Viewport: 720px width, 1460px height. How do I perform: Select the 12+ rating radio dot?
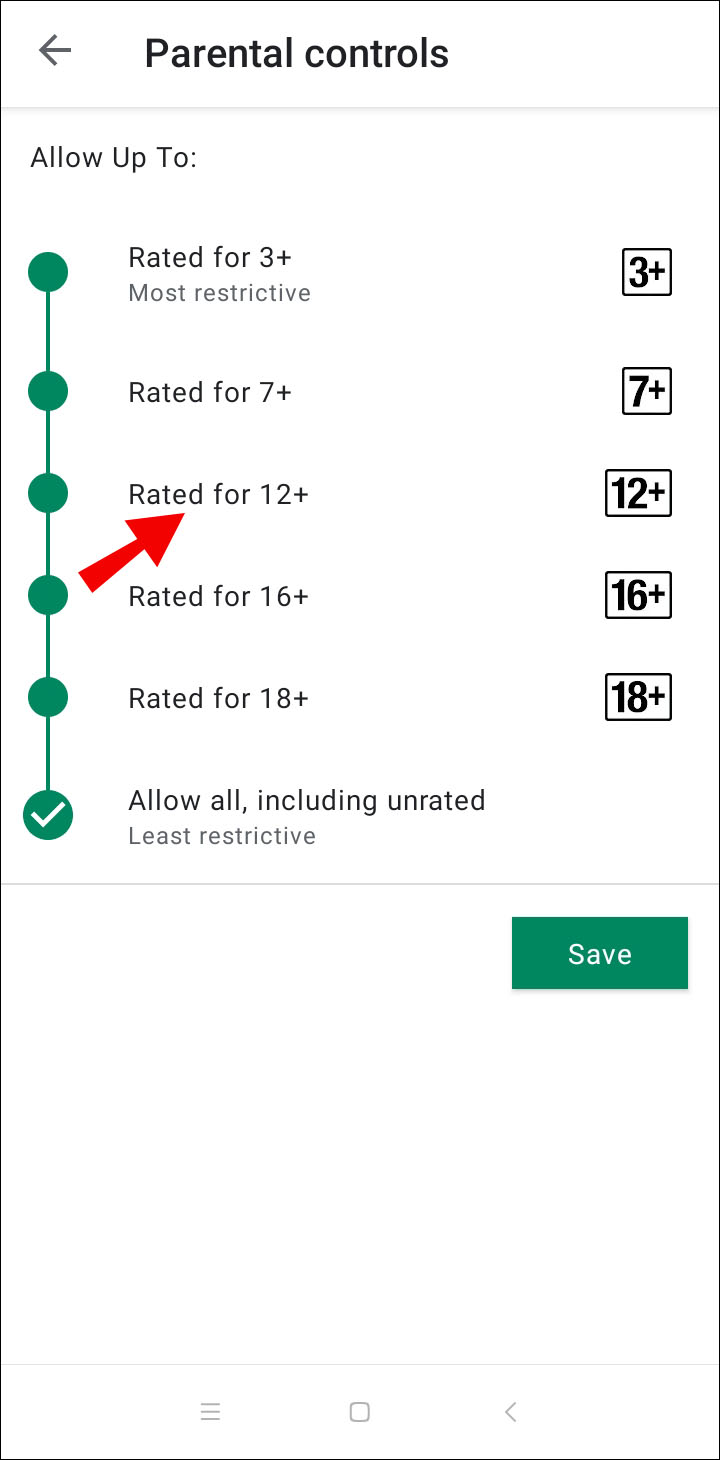click(x=48, y=493)
